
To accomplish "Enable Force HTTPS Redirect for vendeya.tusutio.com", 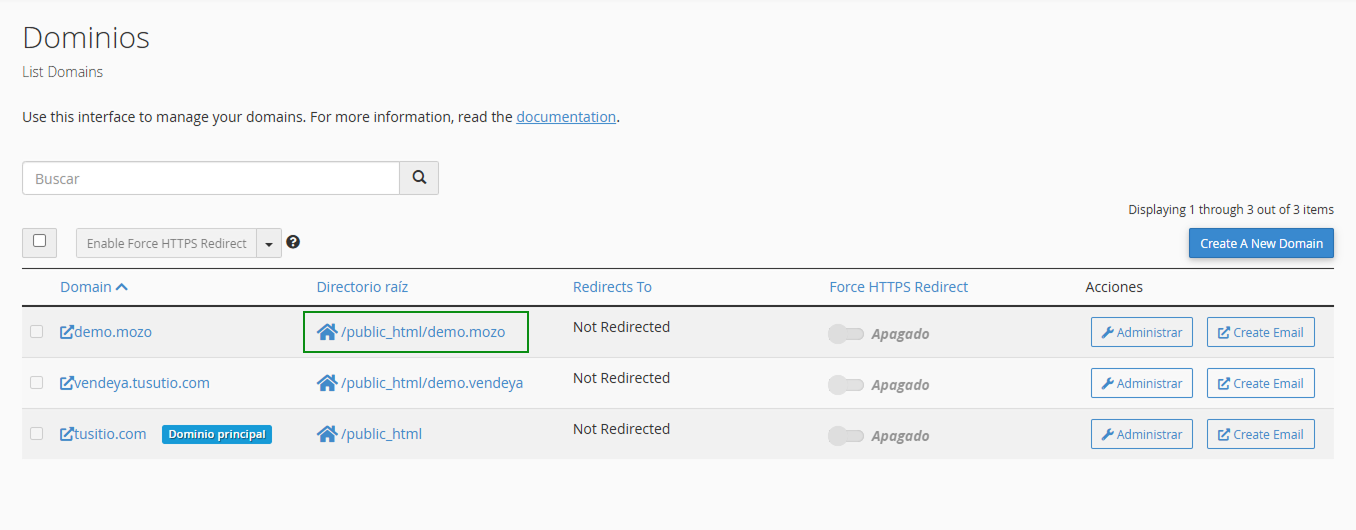I will tap(846, 385).
